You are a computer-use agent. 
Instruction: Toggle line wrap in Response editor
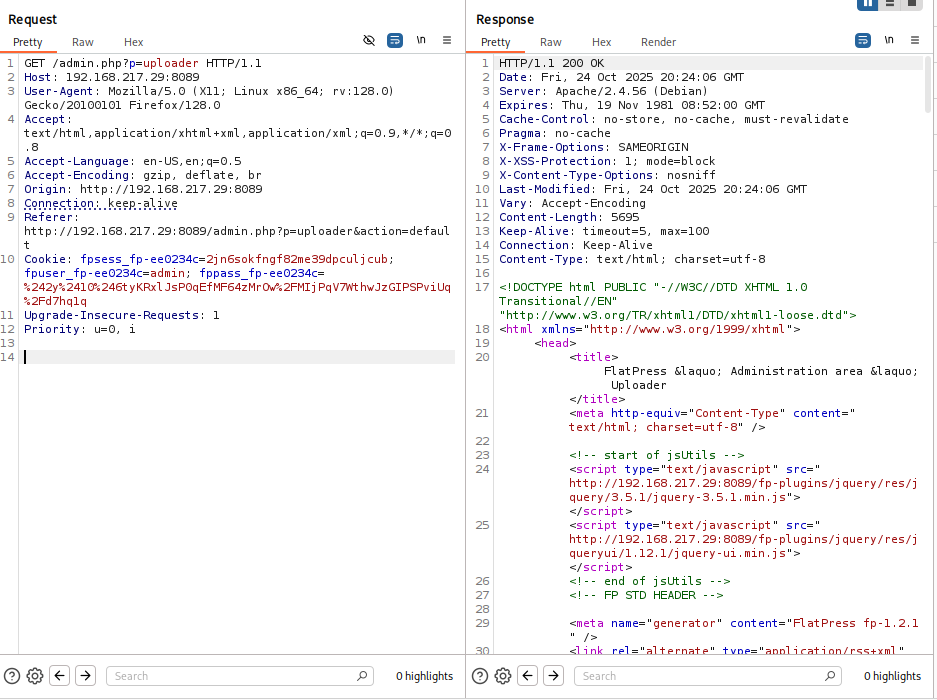click(863, 41)
